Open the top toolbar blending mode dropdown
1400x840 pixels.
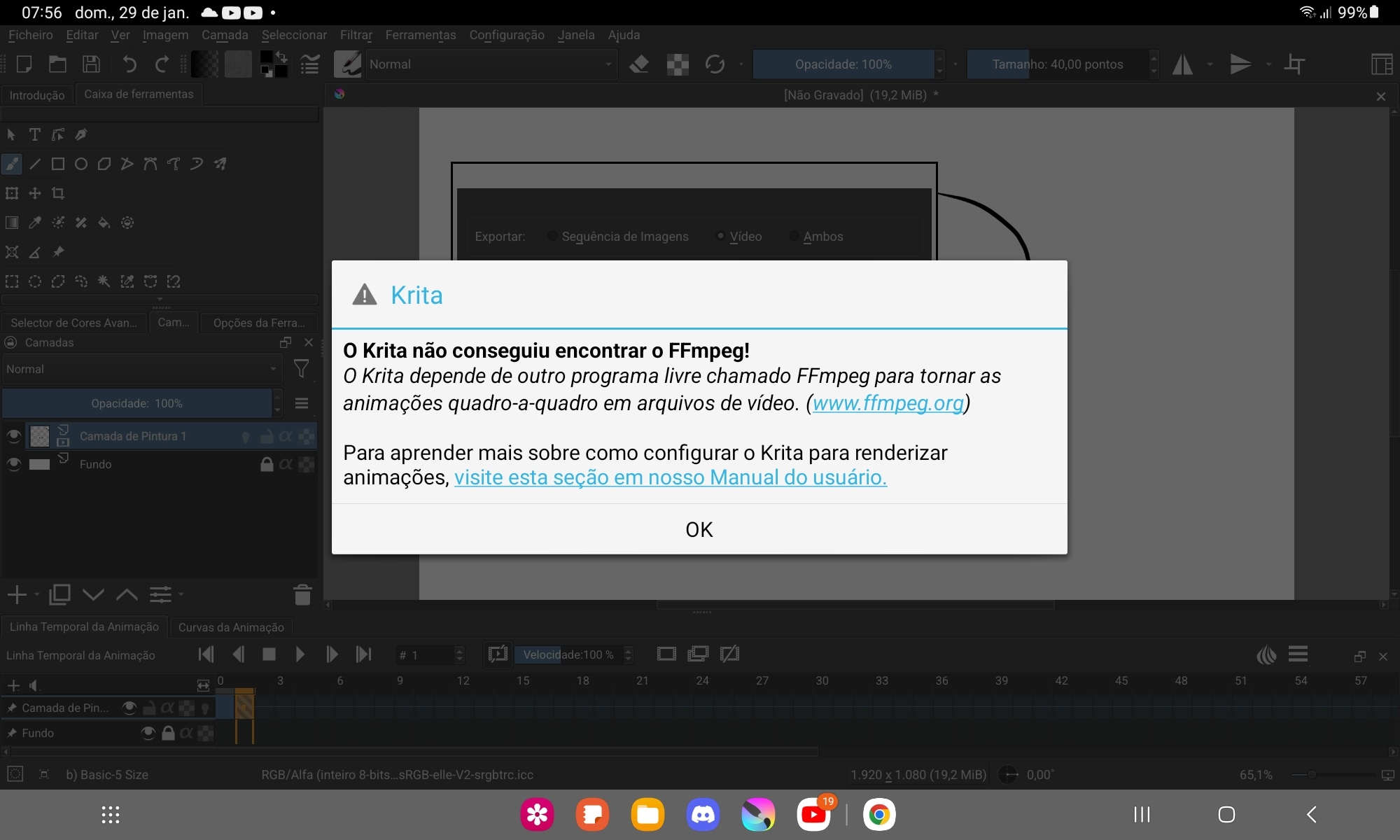[x=489, y=64]
